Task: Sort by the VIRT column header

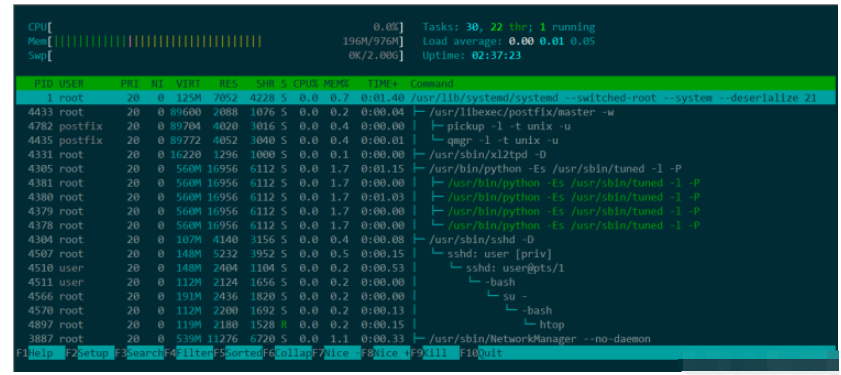Action: tap(188, 84)
